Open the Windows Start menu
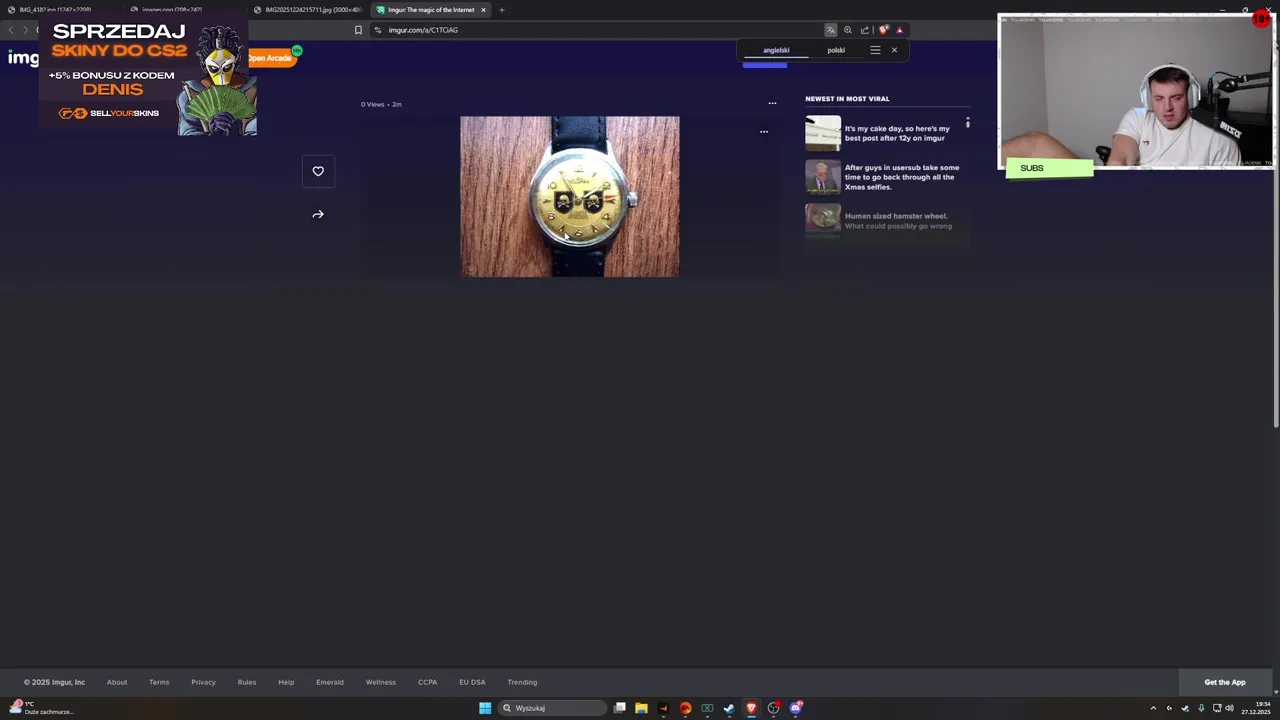 coord(485,708)
